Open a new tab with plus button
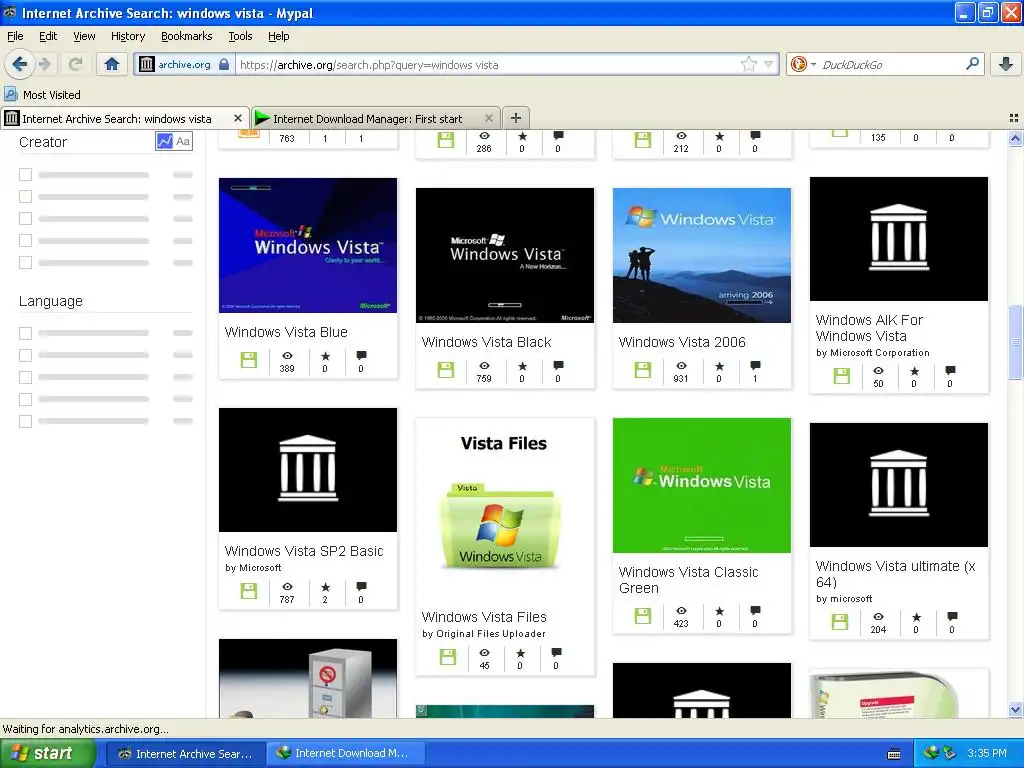 pos(516,118)
